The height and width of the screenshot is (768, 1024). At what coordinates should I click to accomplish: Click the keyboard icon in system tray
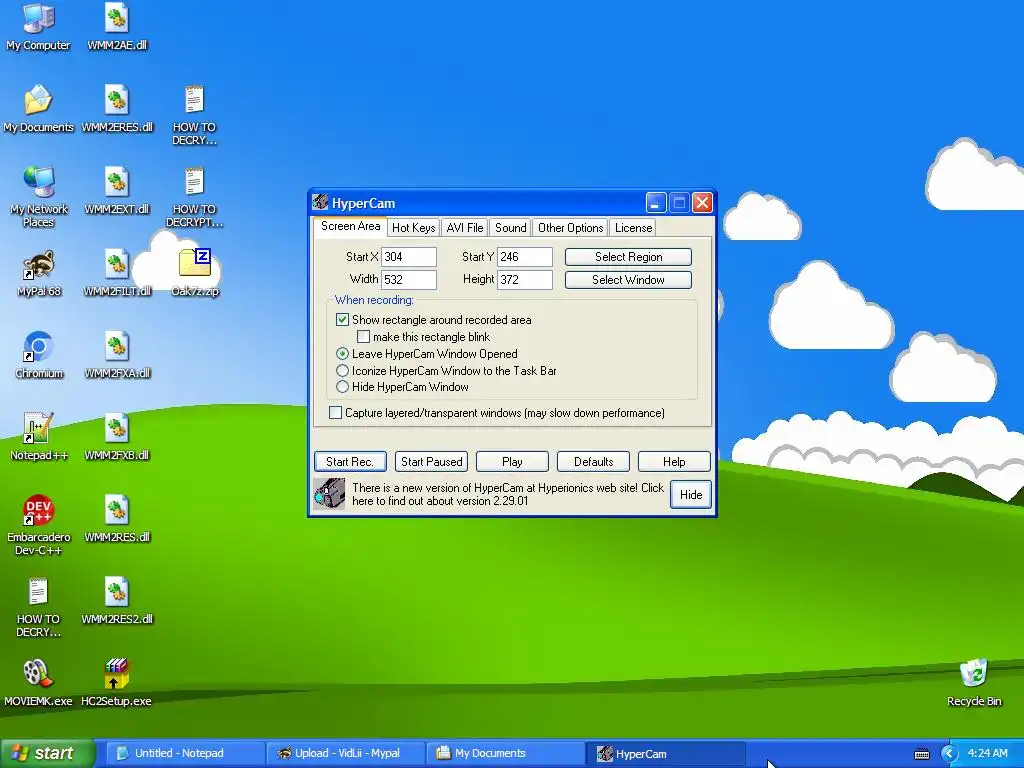tap(922, 754)
